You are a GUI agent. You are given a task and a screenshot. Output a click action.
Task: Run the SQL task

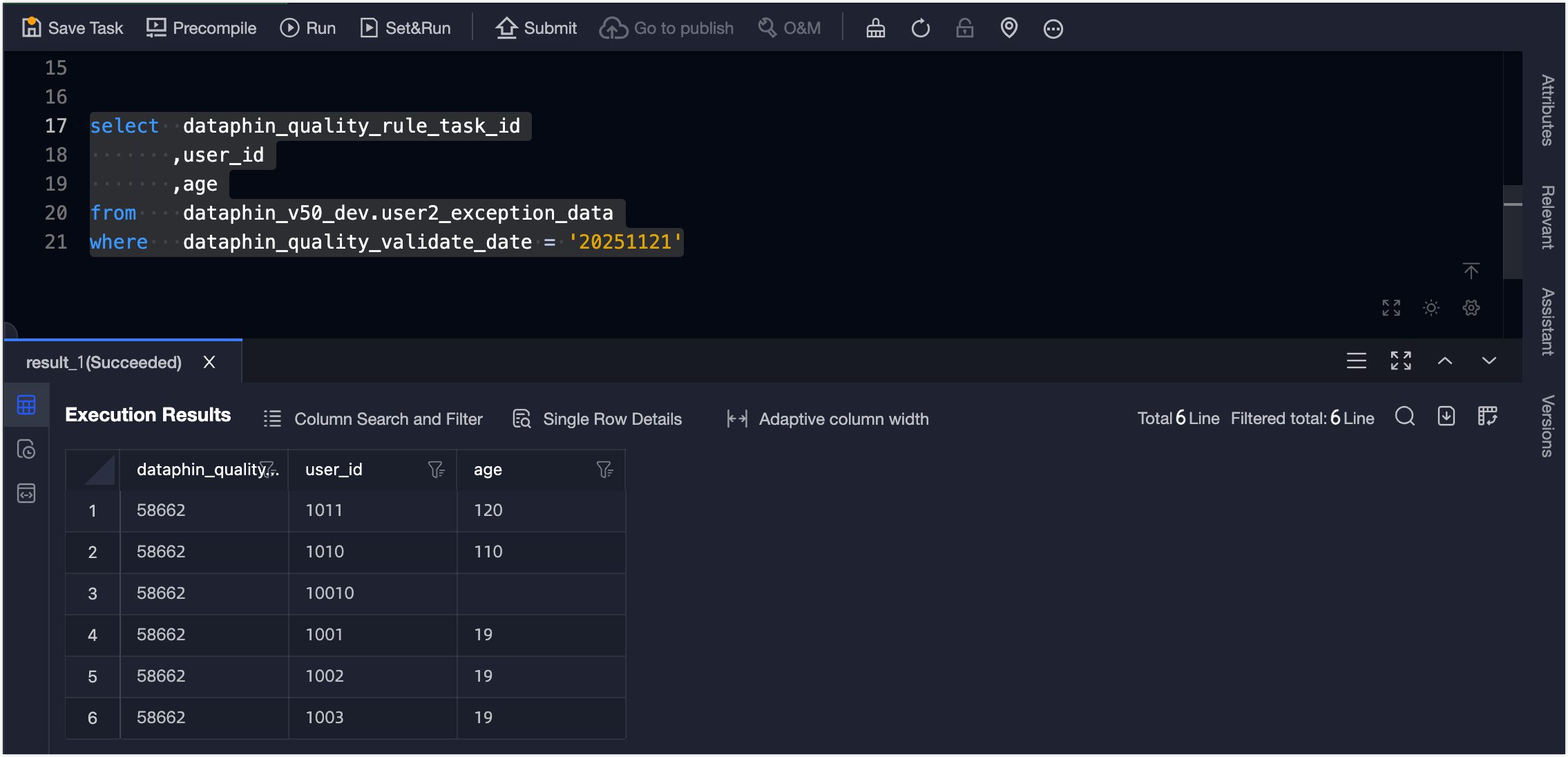308,28
